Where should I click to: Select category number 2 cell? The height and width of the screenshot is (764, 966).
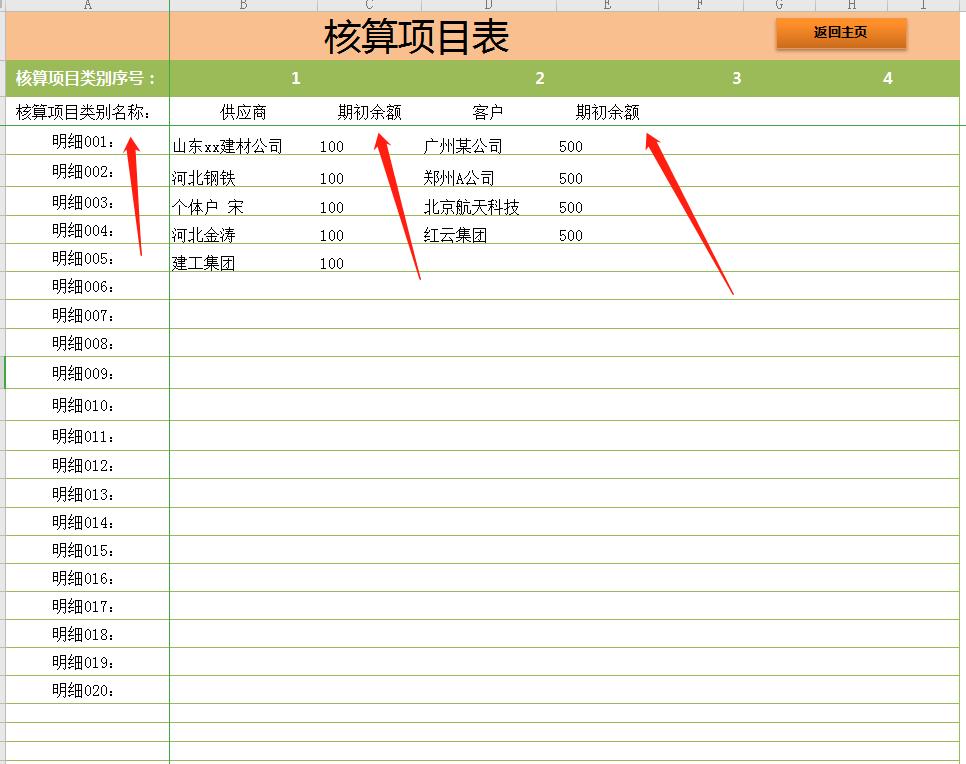click(x=540, y=78)
